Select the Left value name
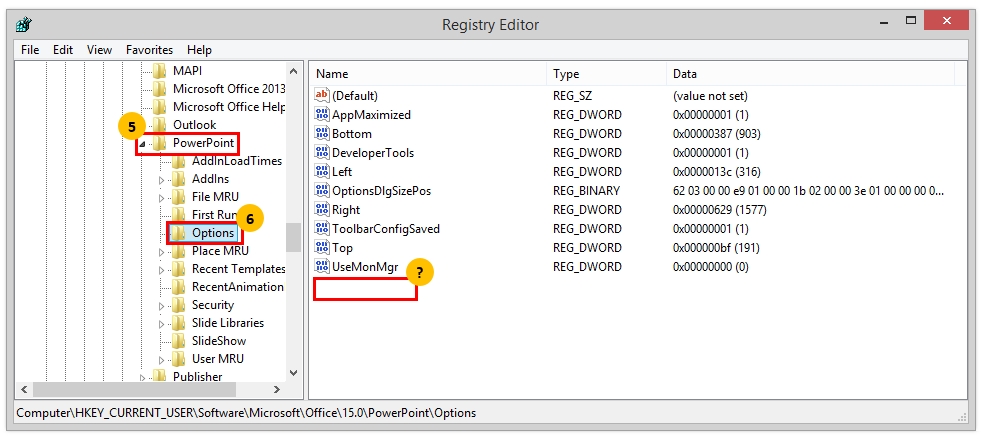The image size is (982, 439). click(x=342, y=172)
